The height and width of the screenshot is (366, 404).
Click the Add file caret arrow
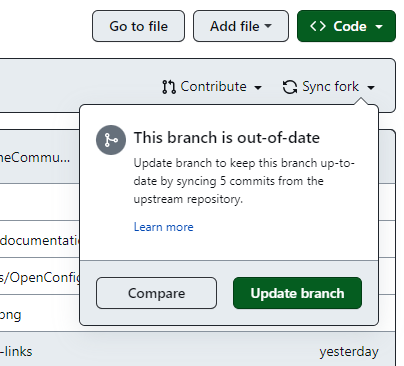268,25
